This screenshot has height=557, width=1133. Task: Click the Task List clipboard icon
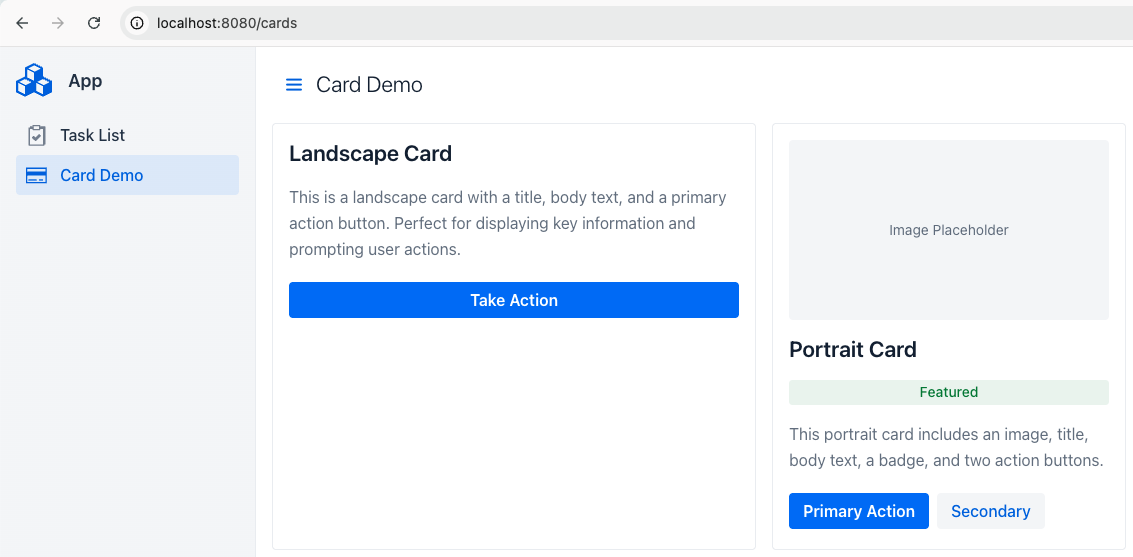click(x=37, y=135)
